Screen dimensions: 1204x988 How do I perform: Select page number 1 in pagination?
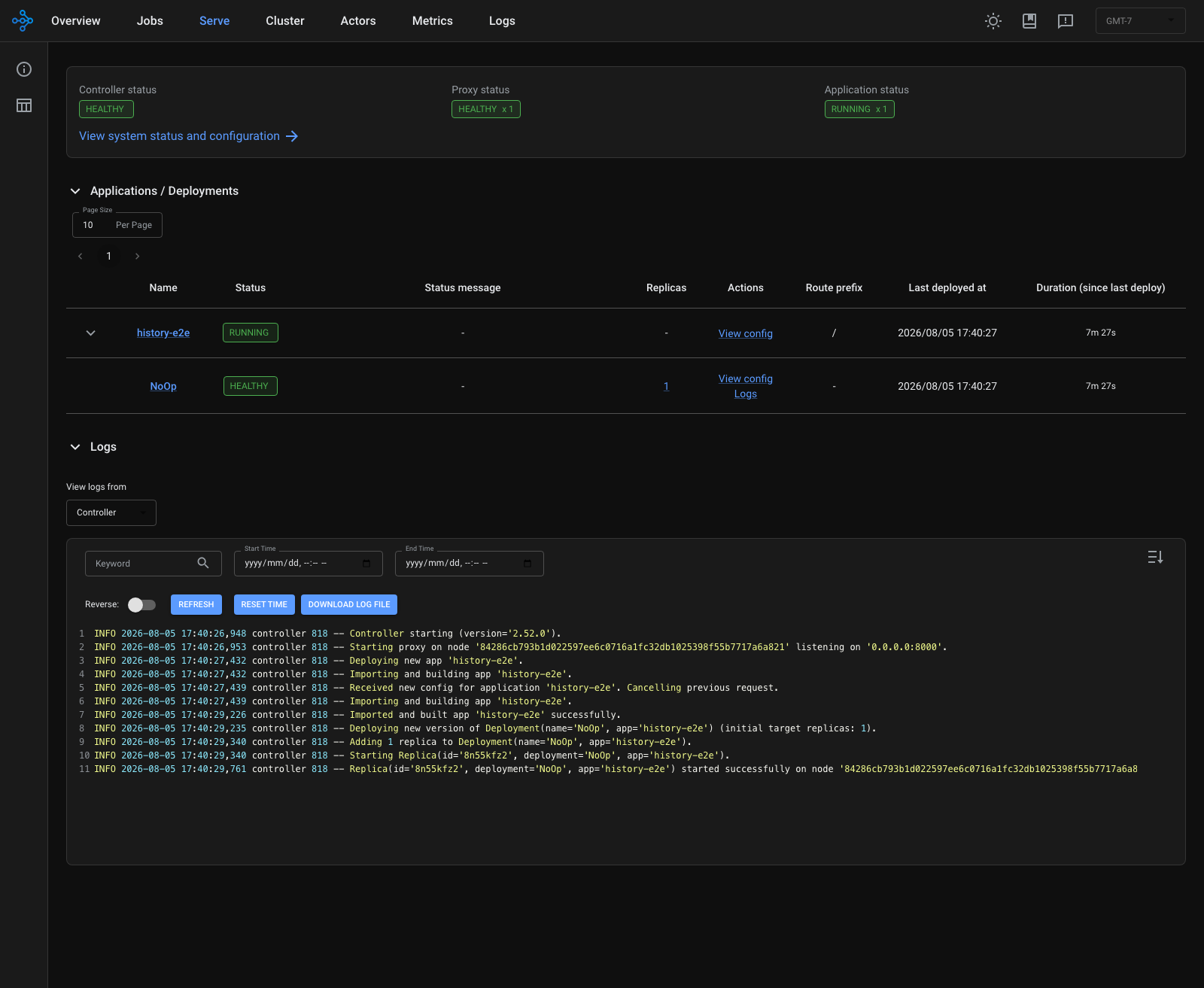click(x=109, y=257)
